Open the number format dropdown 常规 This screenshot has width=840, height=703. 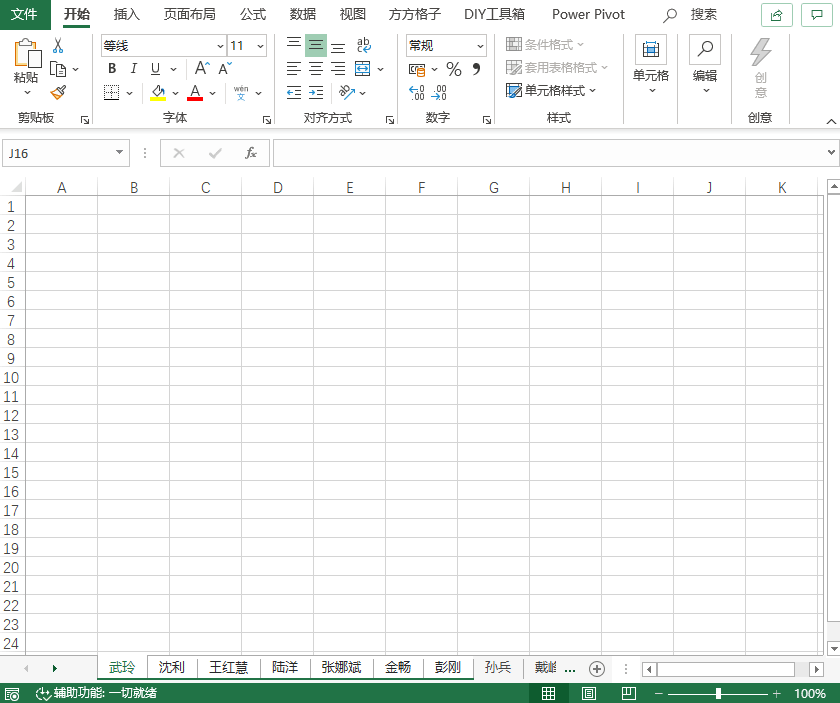click(480, 46)
